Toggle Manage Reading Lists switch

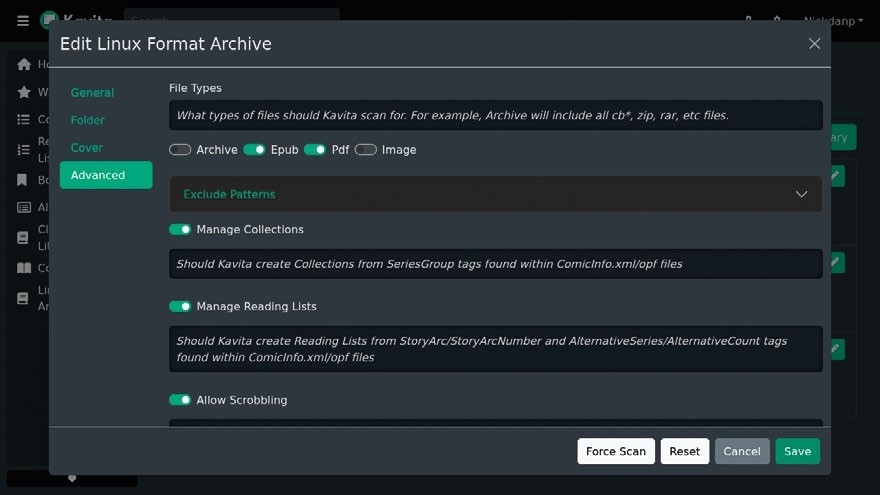(180, 306)
